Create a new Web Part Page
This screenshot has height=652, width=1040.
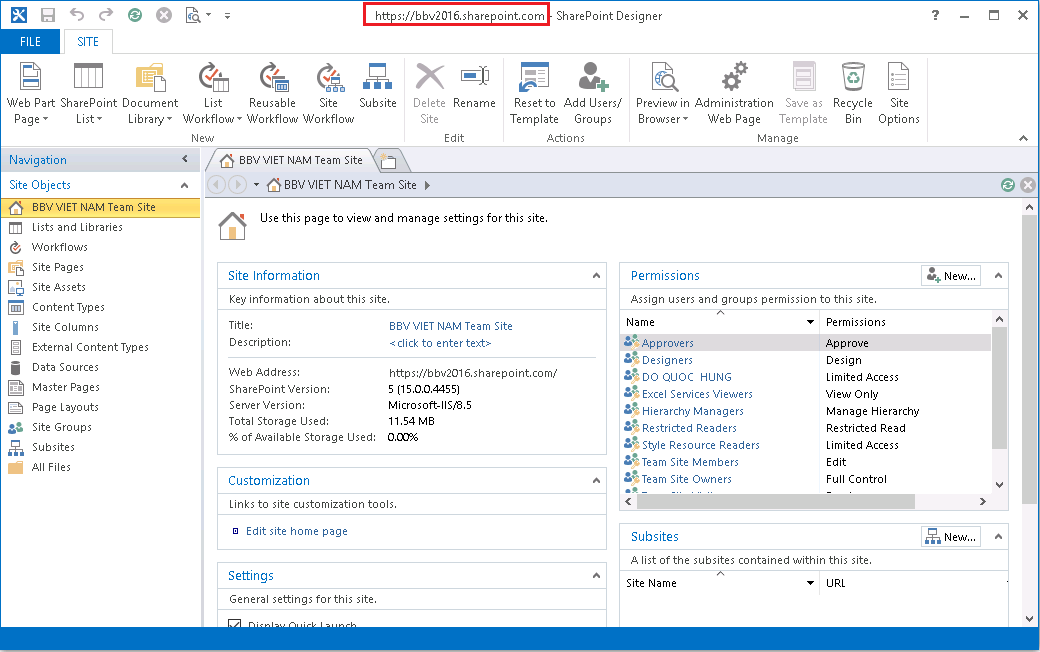click(31, 94)
